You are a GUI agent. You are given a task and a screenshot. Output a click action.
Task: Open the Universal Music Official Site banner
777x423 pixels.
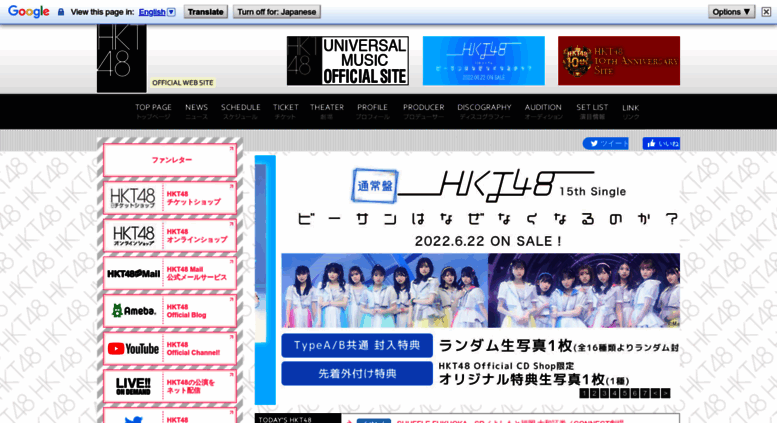coord(348,60)
